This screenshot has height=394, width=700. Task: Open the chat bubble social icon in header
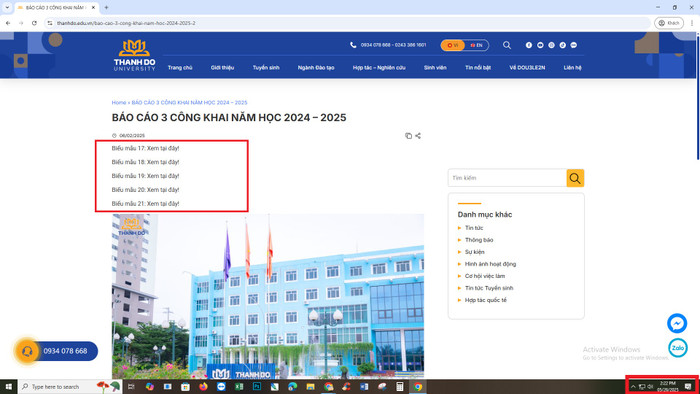(574, 45)
